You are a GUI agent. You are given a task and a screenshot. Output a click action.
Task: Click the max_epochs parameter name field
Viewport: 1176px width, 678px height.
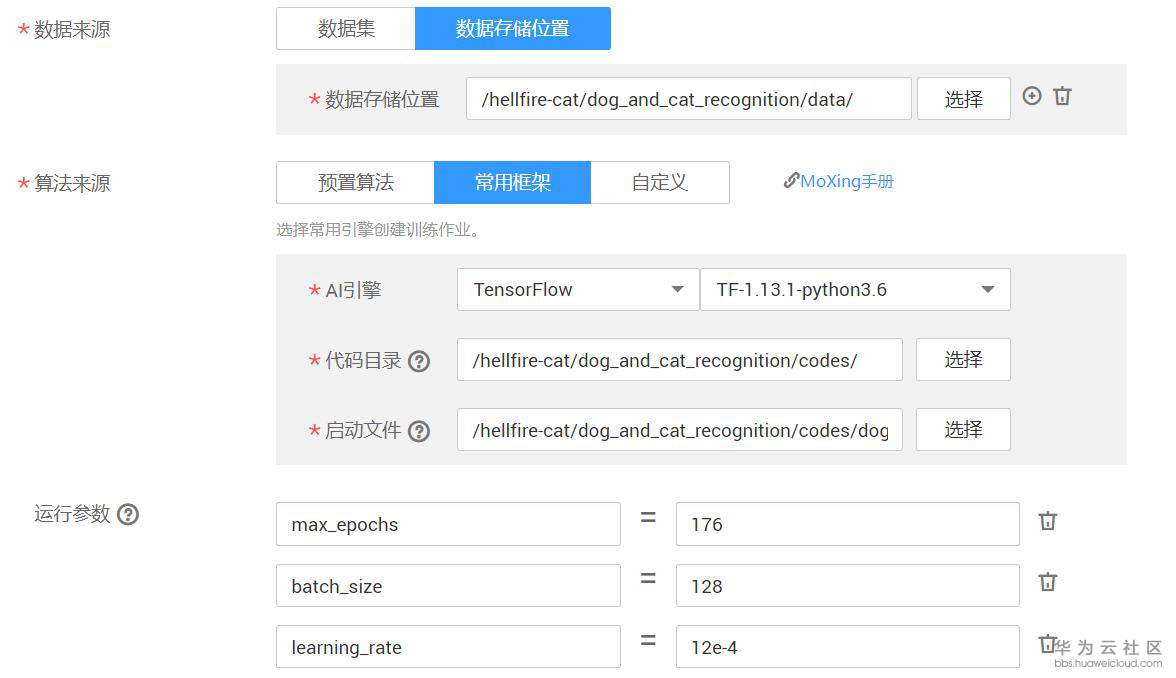448,524
